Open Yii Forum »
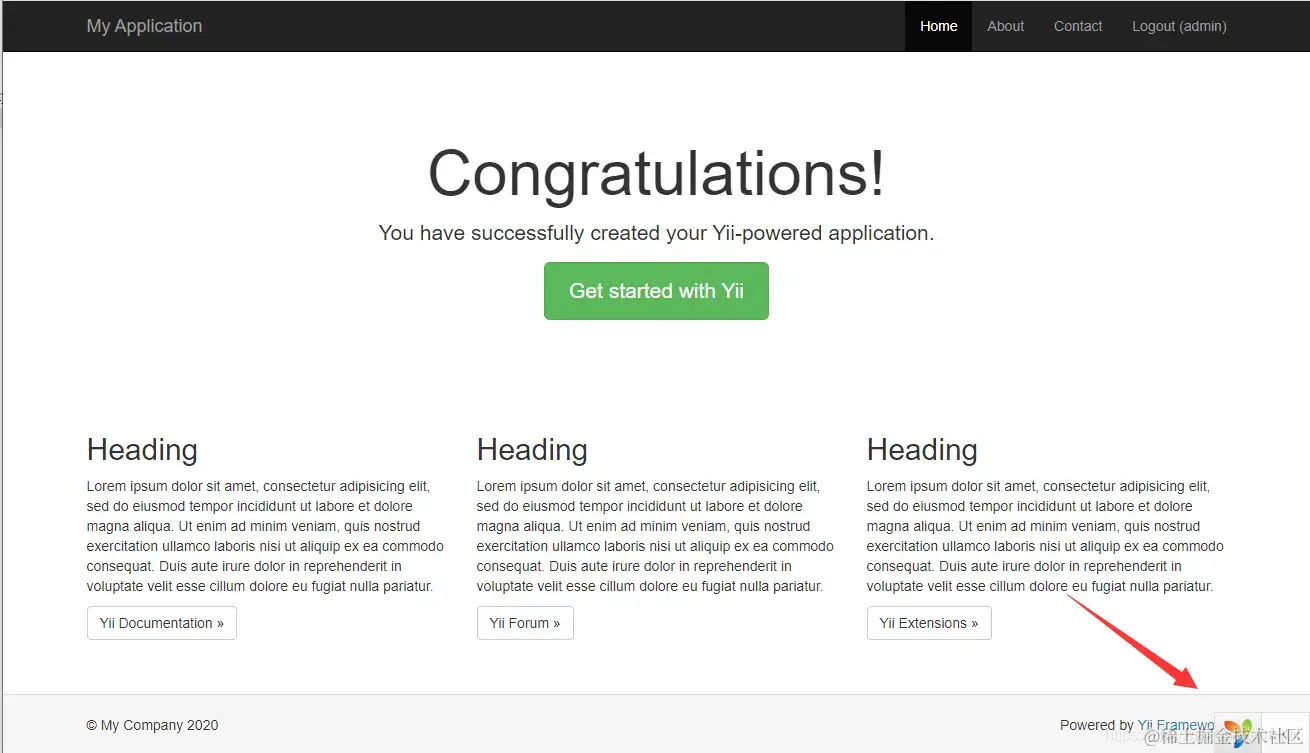Viewport: 1310px width, 753px height. [x=525, y=623]
